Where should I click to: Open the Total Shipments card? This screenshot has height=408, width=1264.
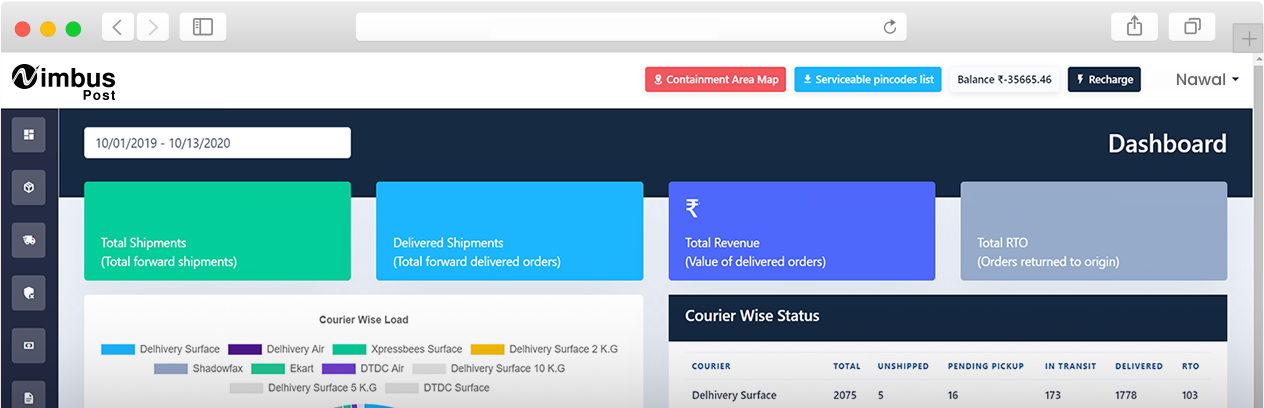pos(217,231)
